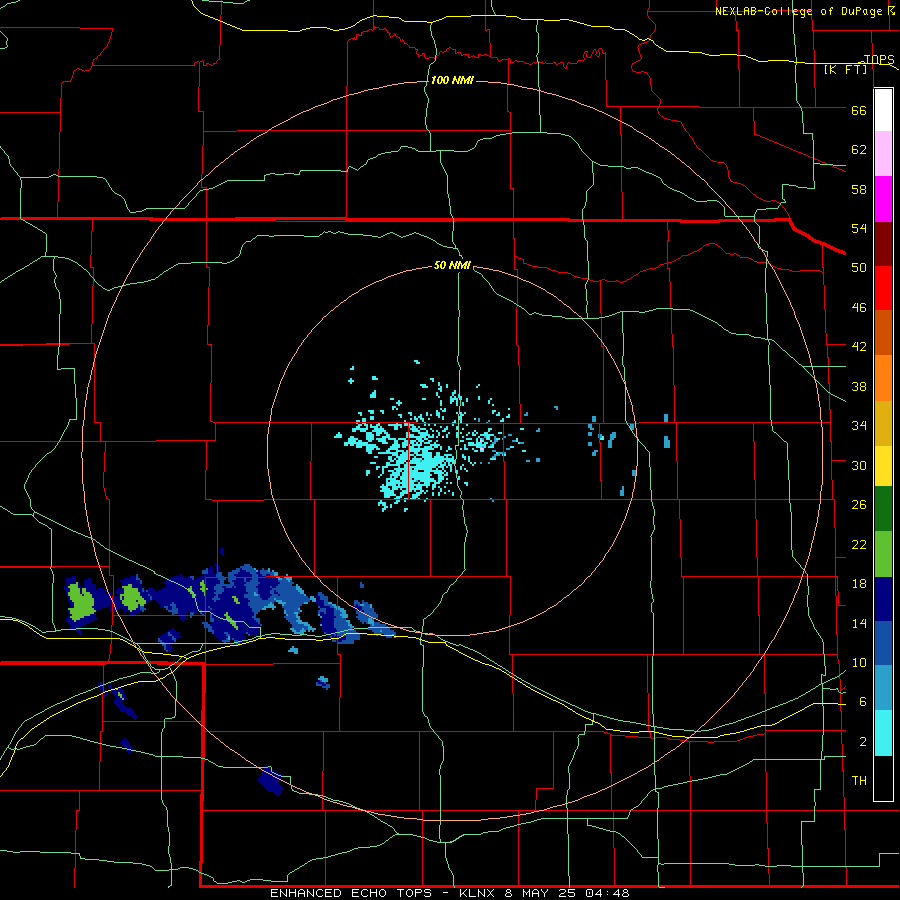Image resolution: width=900 pixels, height=900 pixels.
Task: Click the legend value '66'
Action: 859,111
